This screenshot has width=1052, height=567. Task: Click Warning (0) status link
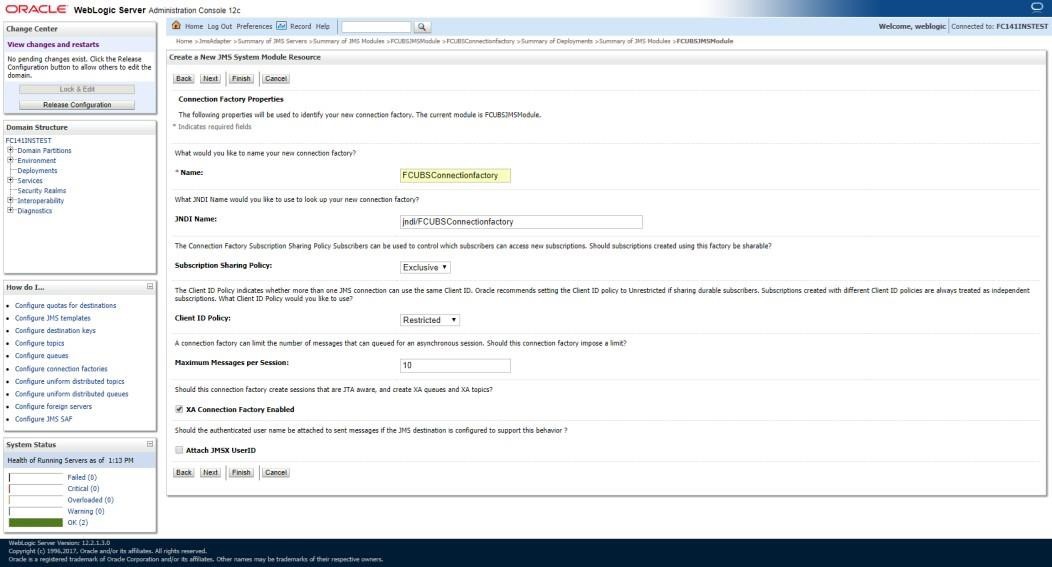point(86,511)
